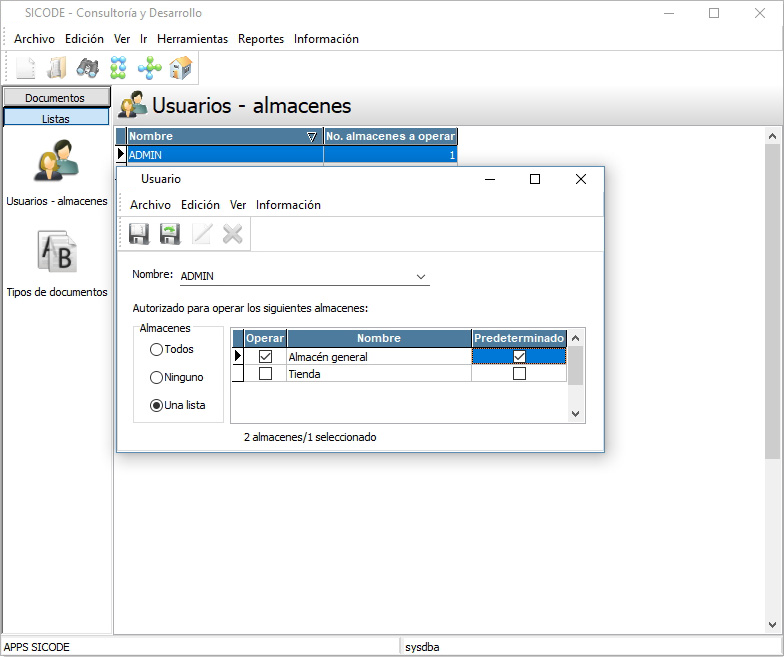This screenshot has height=657, width=784.
Task: Click the open folder icon in main toolbar
Action: click(x=56, y=68)
